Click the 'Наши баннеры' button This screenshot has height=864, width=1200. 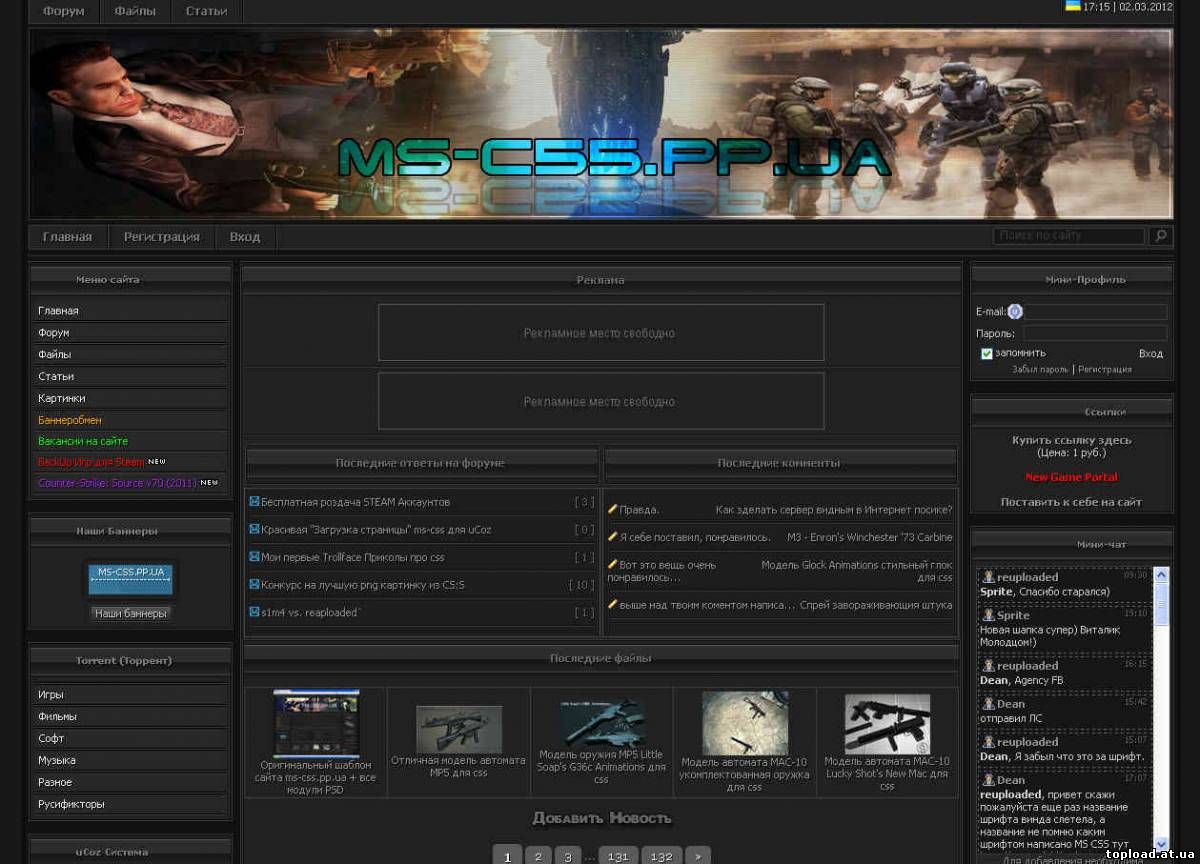coord(130,613)
